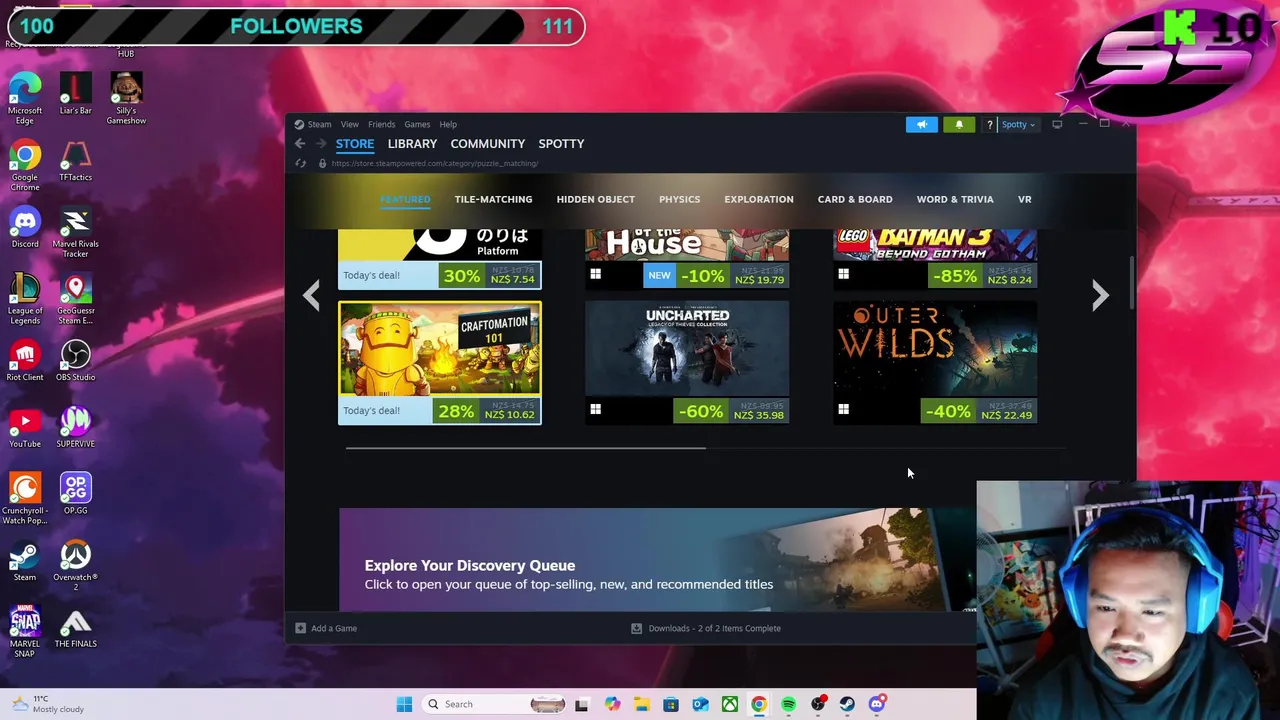Viewport: 1280px width, 720px height.
Task: Open the Friends menu
Action: click(x=381, y=125)
